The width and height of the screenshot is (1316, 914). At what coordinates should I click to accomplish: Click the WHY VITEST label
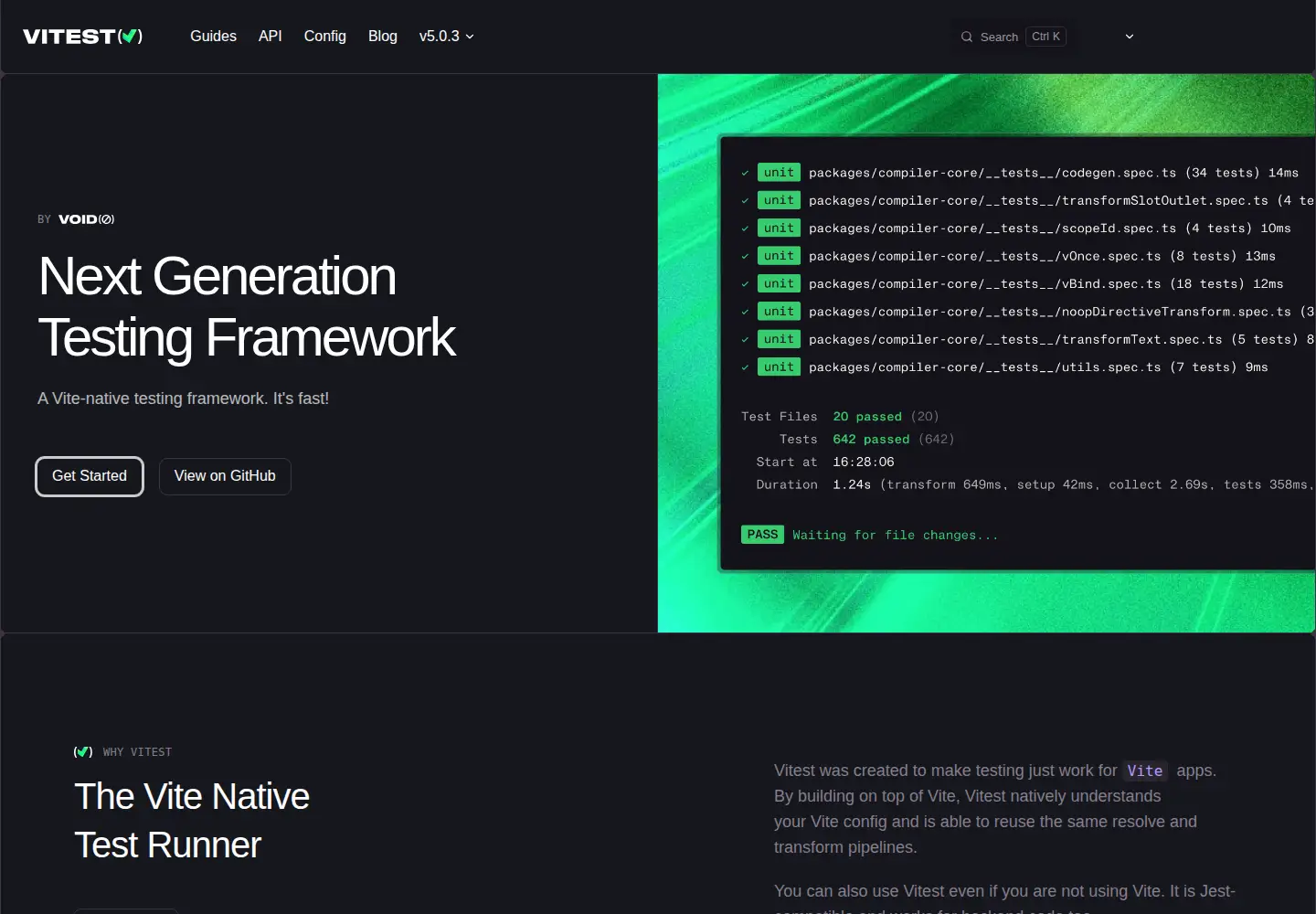(137, 752)
